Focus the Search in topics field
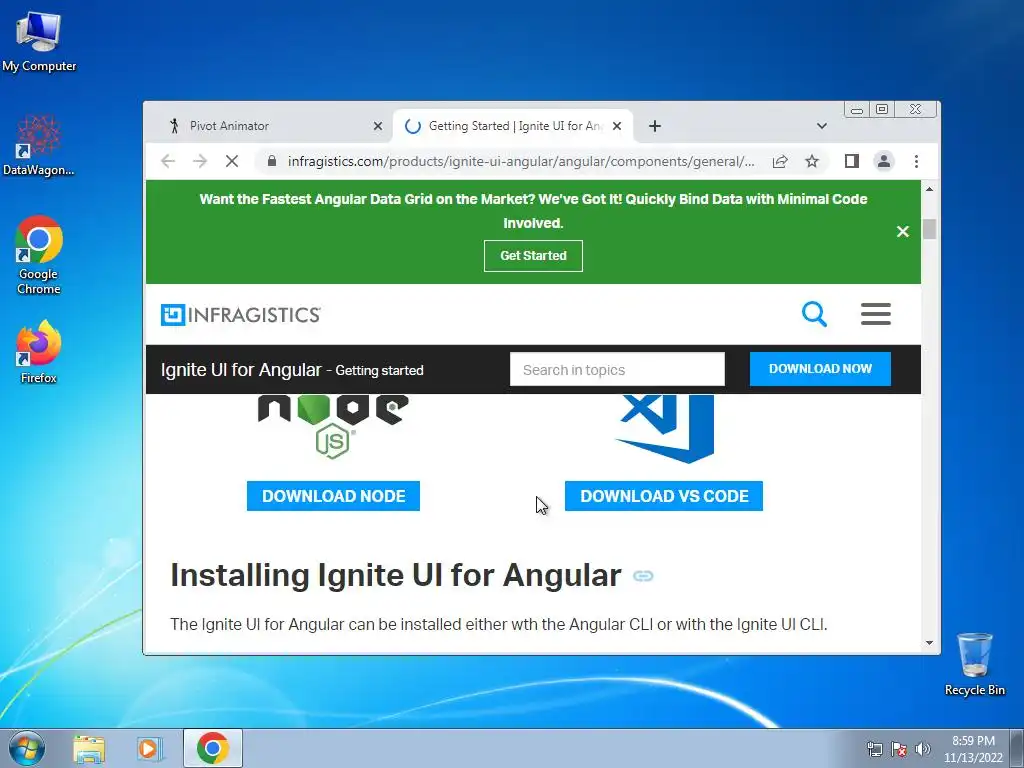 pyautogui.click(x=617, y=370)
